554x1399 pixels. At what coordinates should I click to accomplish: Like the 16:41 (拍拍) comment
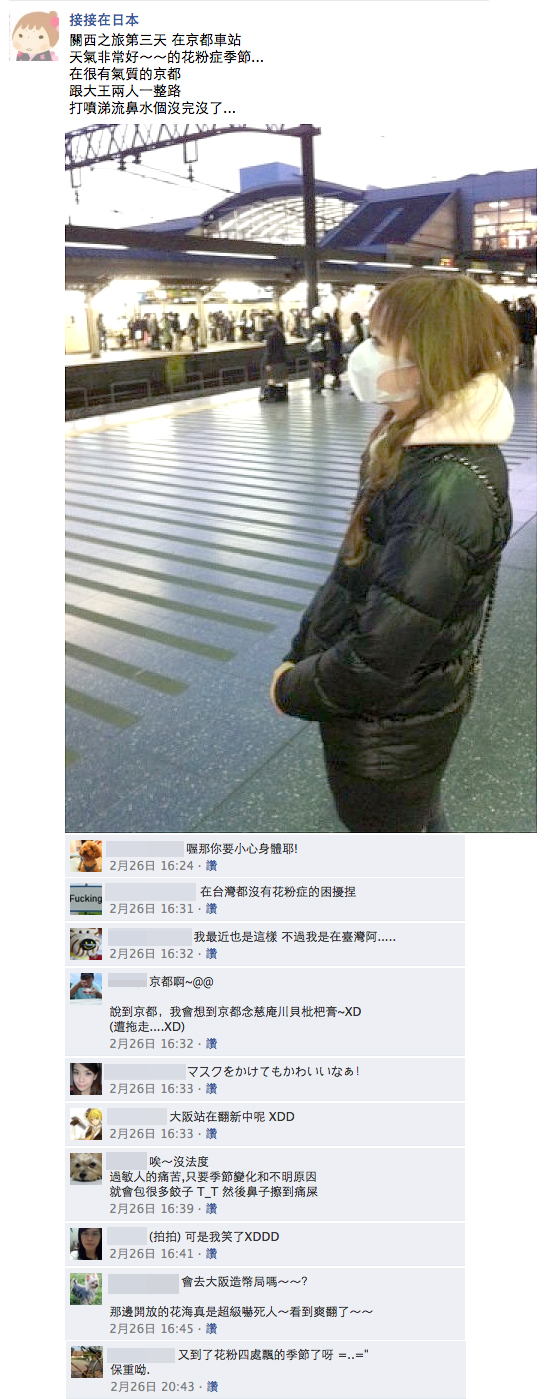click(x=211, y=1254)
